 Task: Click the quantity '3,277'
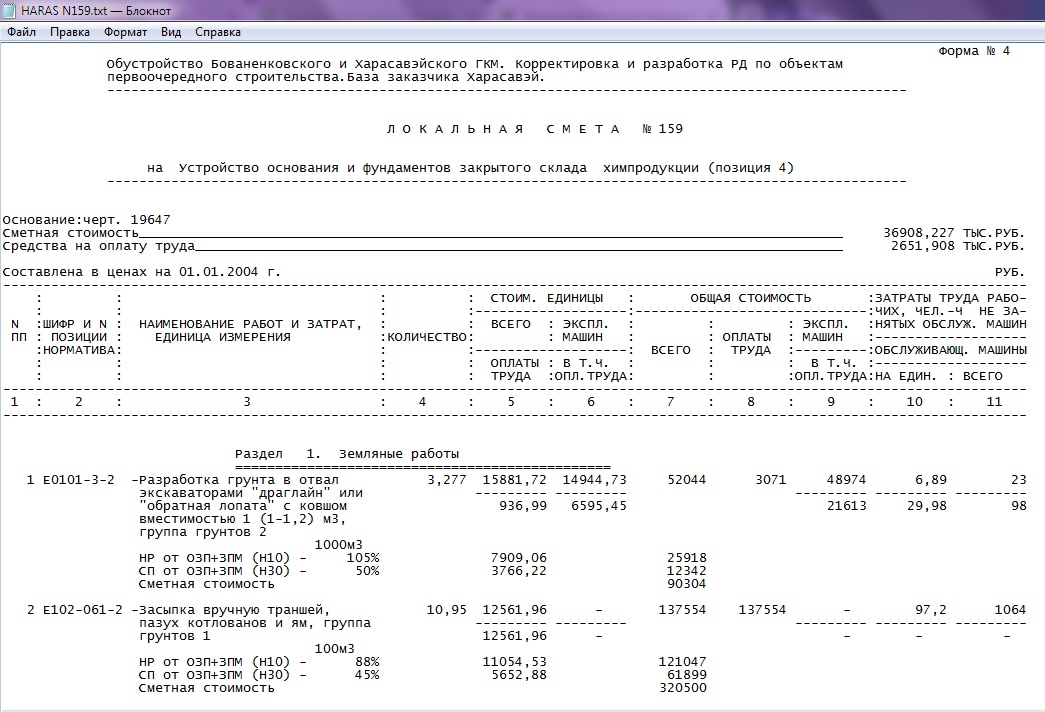[447, 480]
